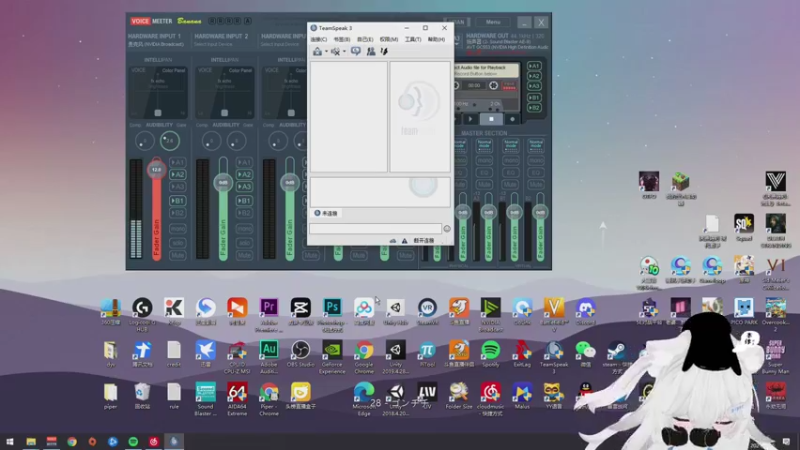800x450 pixels.
Task: Toggle B2 routing on Voicemeeter recorder
Action: (534, 108)
